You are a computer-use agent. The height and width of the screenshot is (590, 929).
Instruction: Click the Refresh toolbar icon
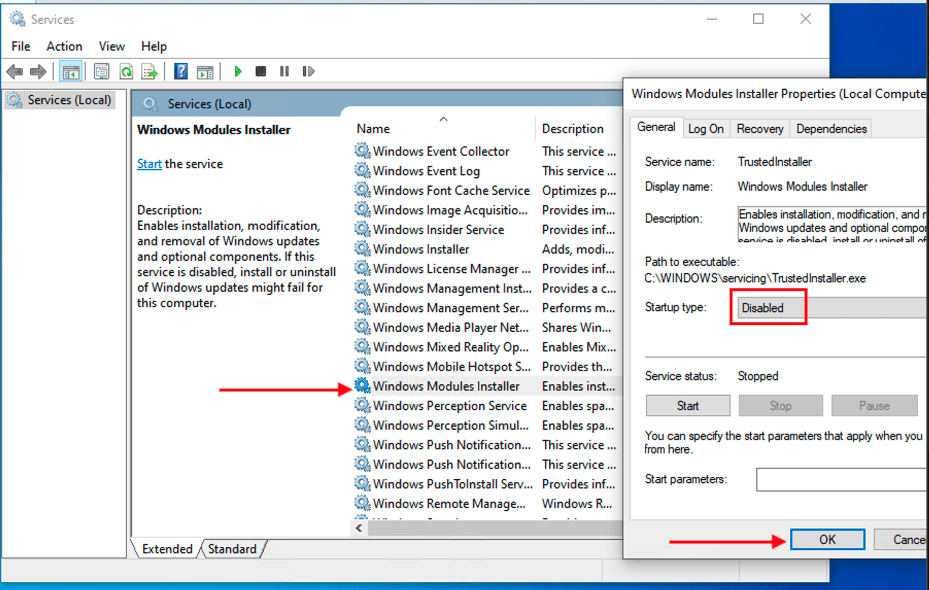point(126,71)
